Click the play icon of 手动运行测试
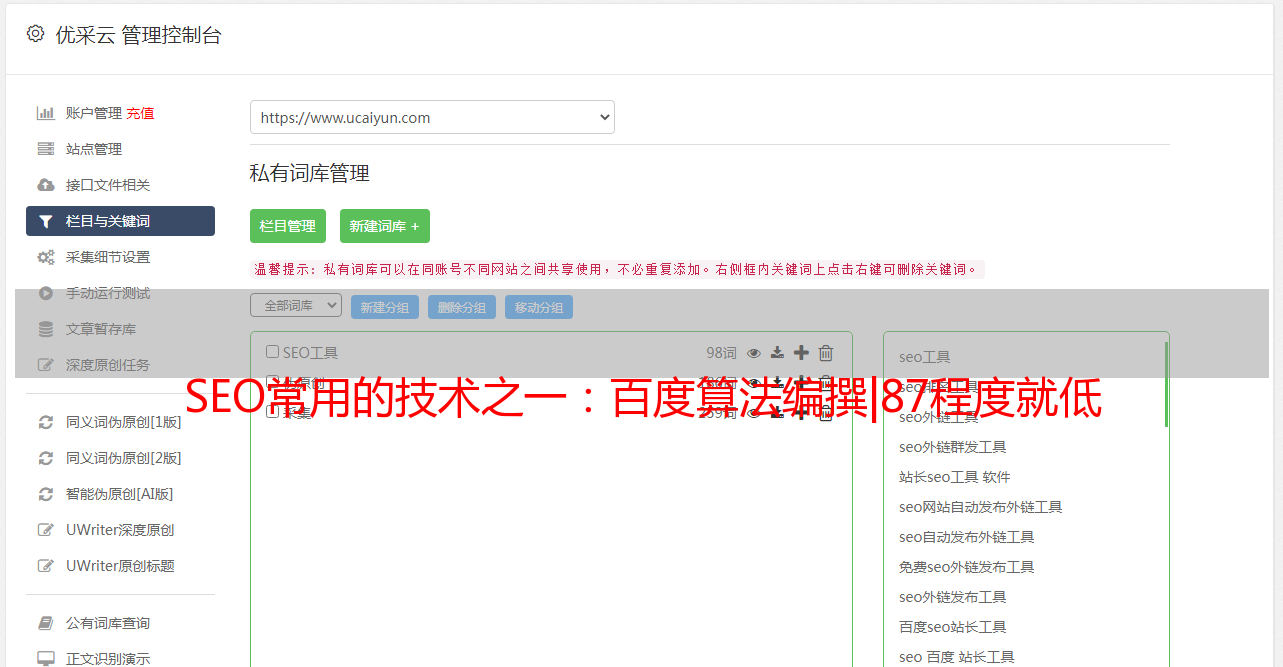1283x667 pixels. tap(46, 293)
